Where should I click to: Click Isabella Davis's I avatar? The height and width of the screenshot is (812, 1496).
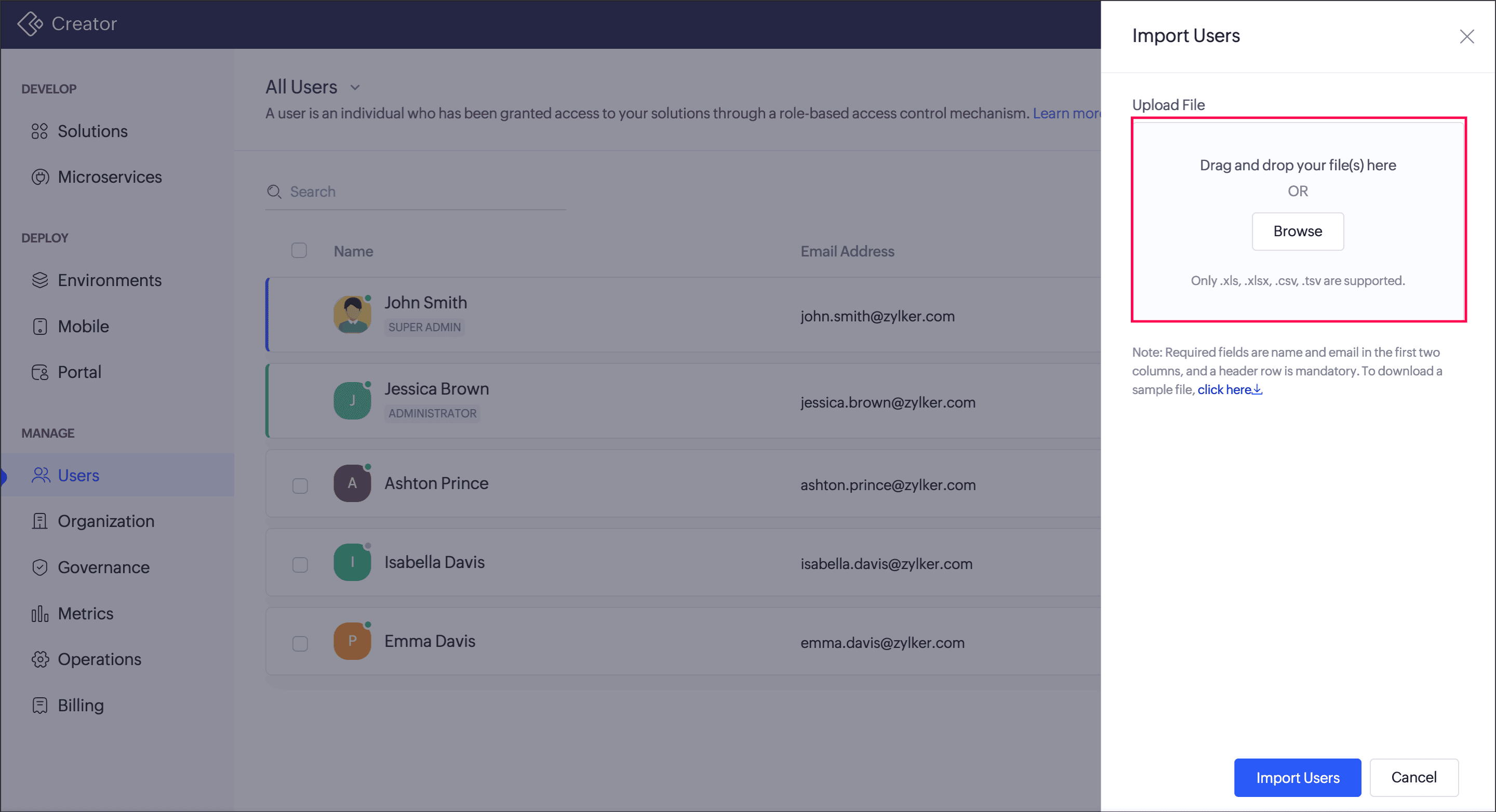[352, 562]
